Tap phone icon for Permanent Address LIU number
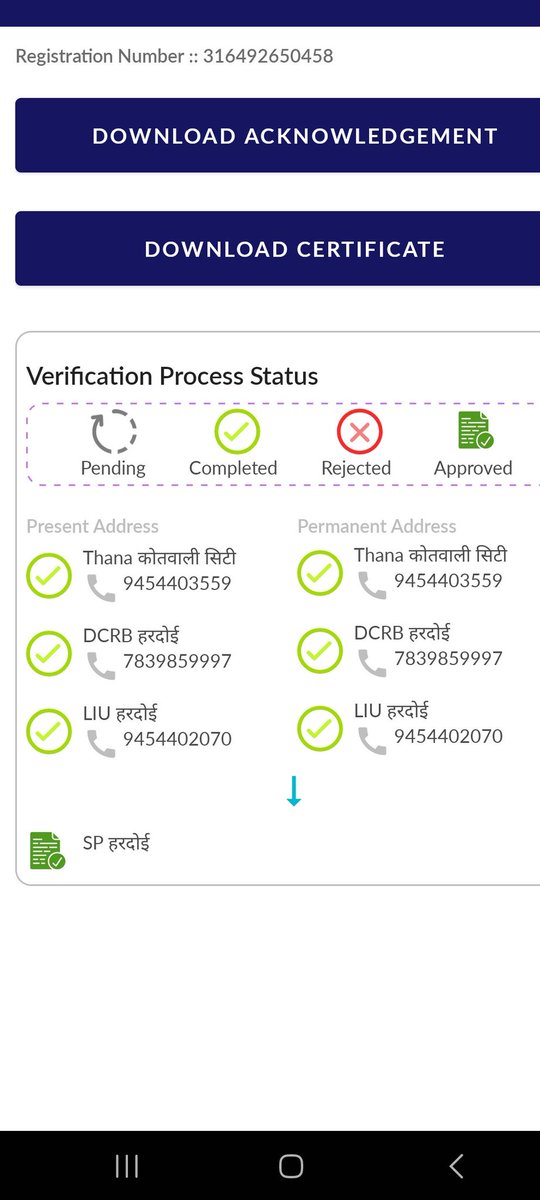 372,741
